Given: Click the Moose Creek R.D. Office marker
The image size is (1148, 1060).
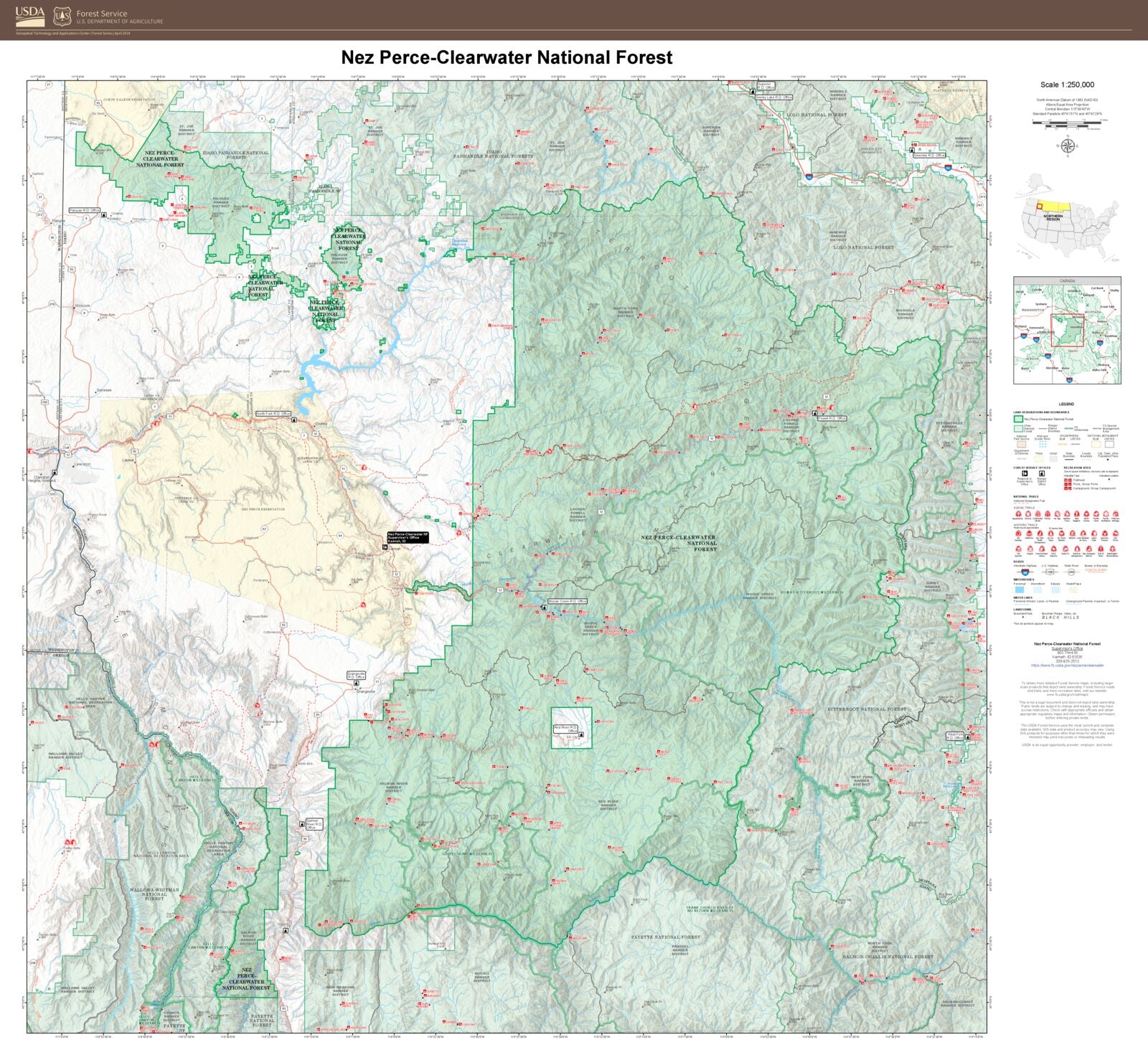Looking at the screenshot, I should pos(545,607).
